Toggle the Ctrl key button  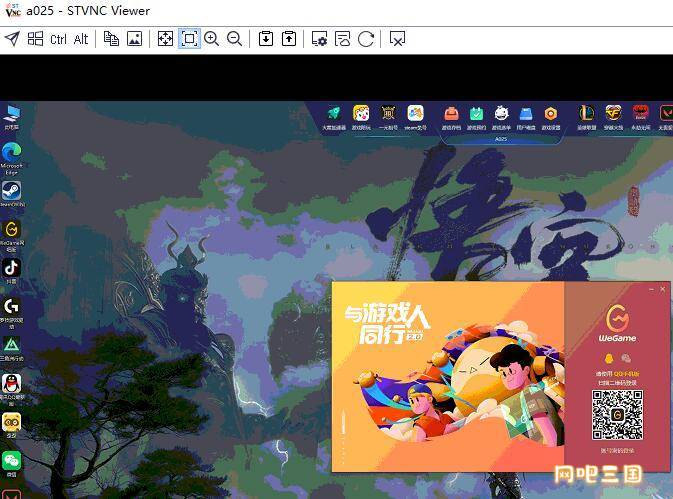click(58, 39)
